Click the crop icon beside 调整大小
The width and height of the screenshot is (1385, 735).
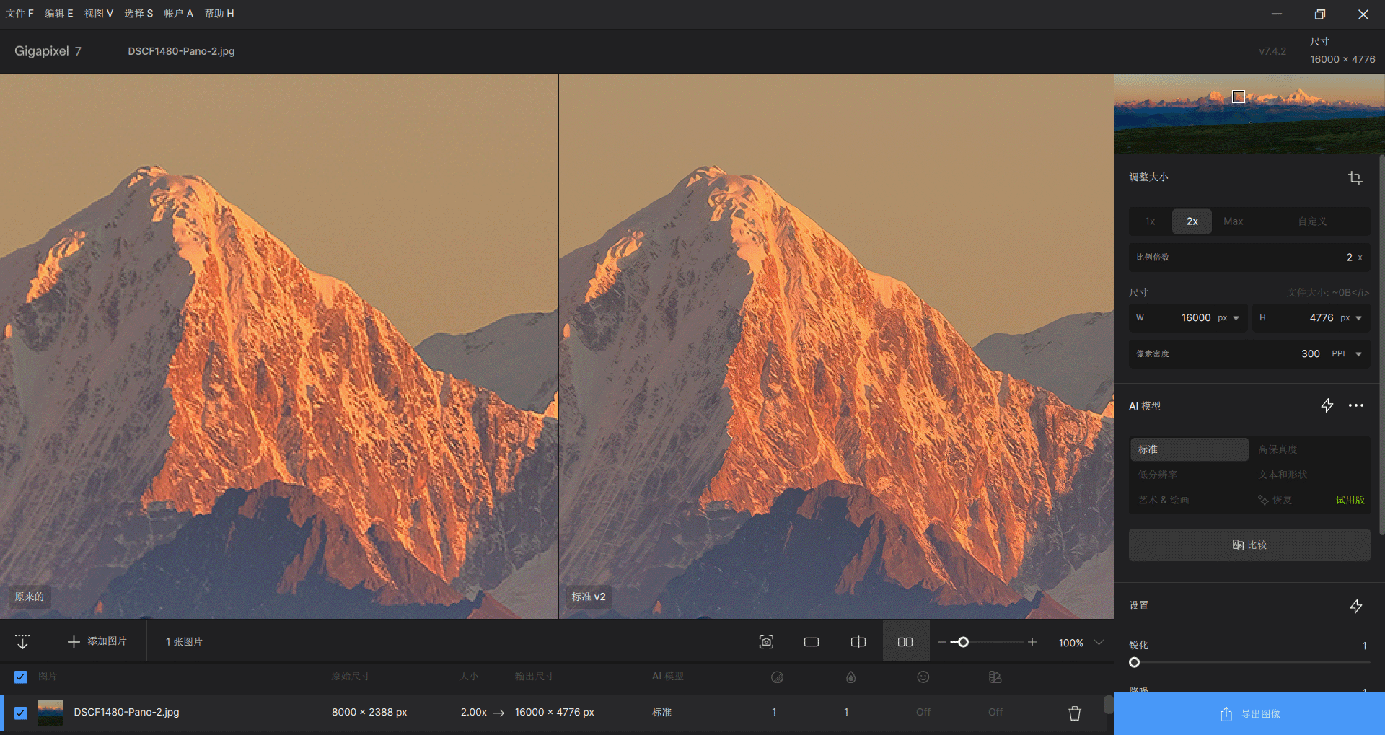1355,178
